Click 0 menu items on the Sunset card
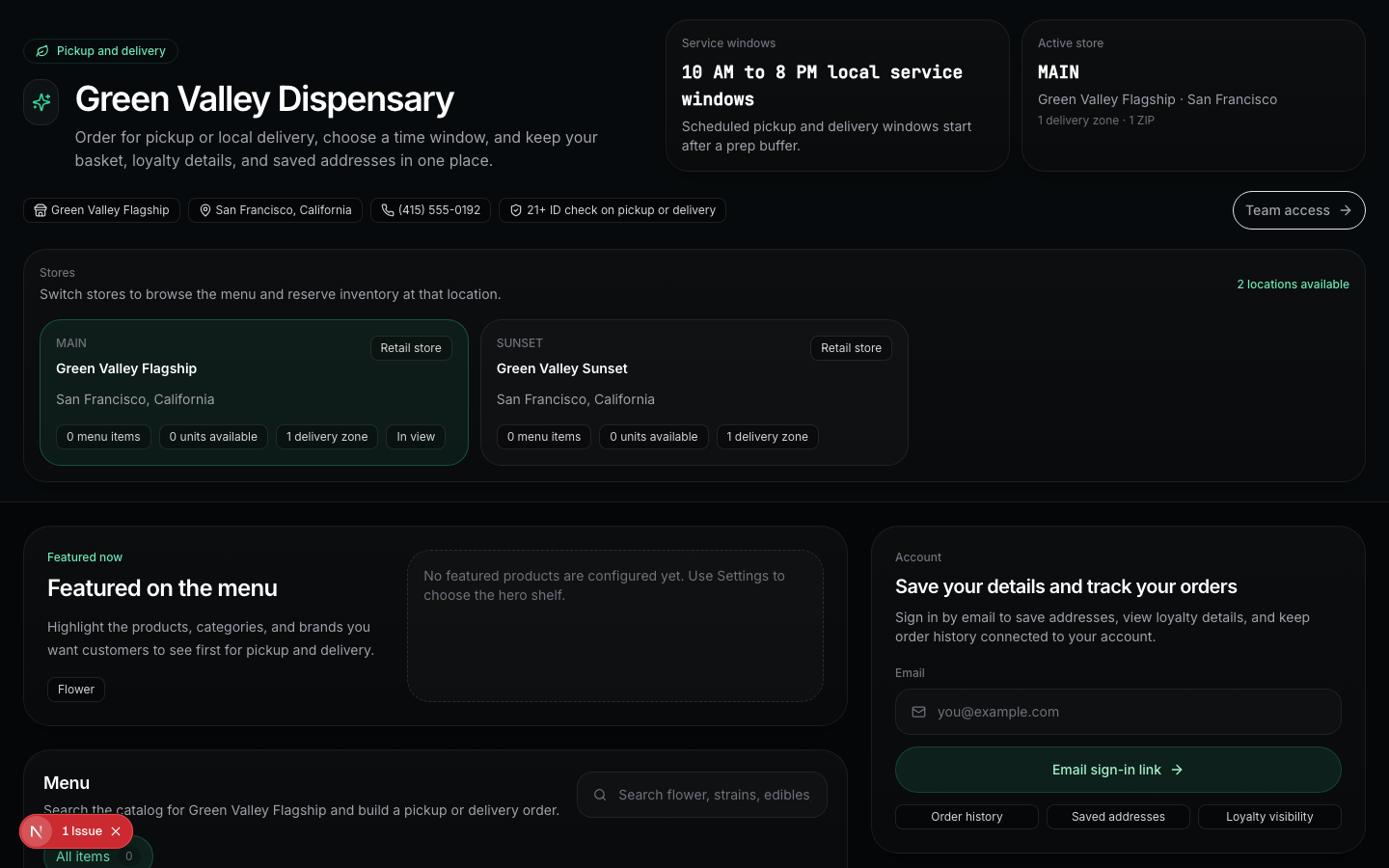 click(544, 437)
